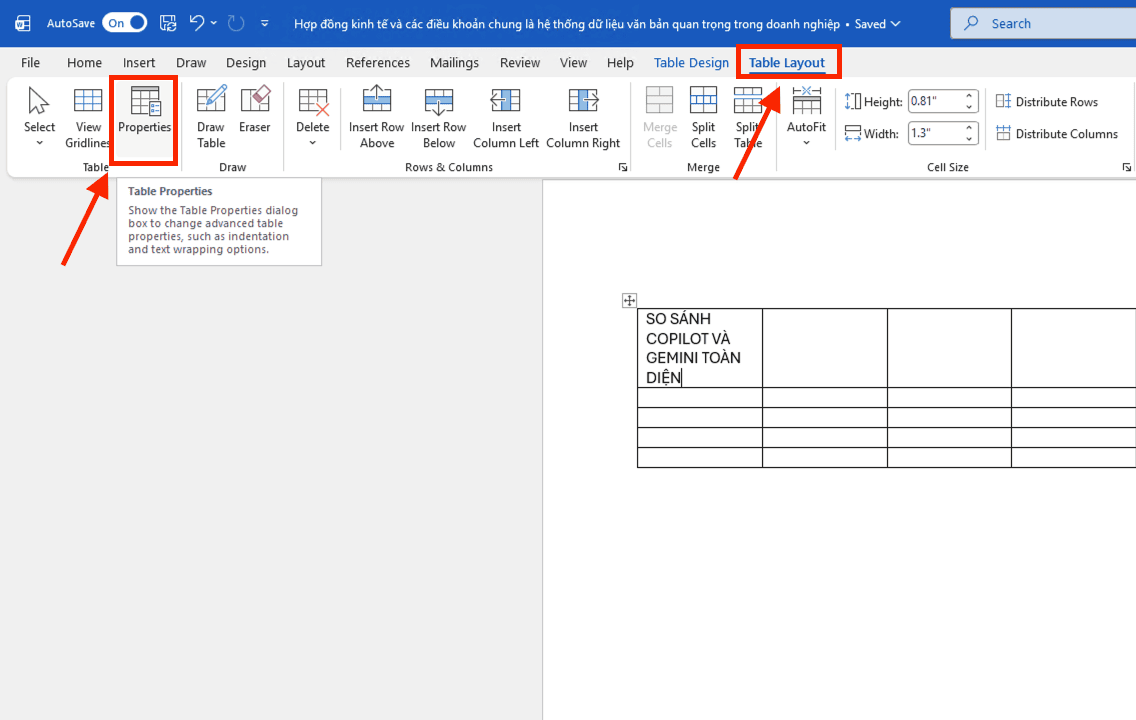Screen dimensions: 1136x720
Task: Click the Undo button
Action: click(197, 23)
